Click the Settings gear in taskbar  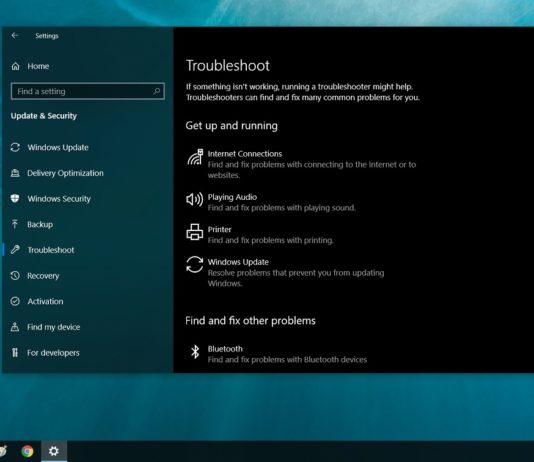(x=54, y=451)
